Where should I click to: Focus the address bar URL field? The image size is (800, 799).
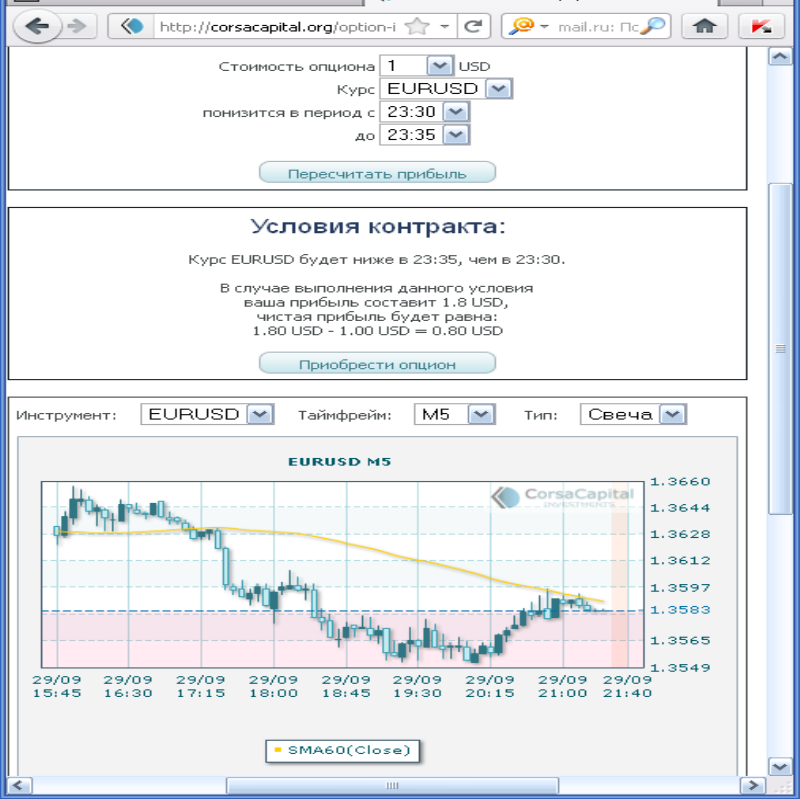(278, 26)
